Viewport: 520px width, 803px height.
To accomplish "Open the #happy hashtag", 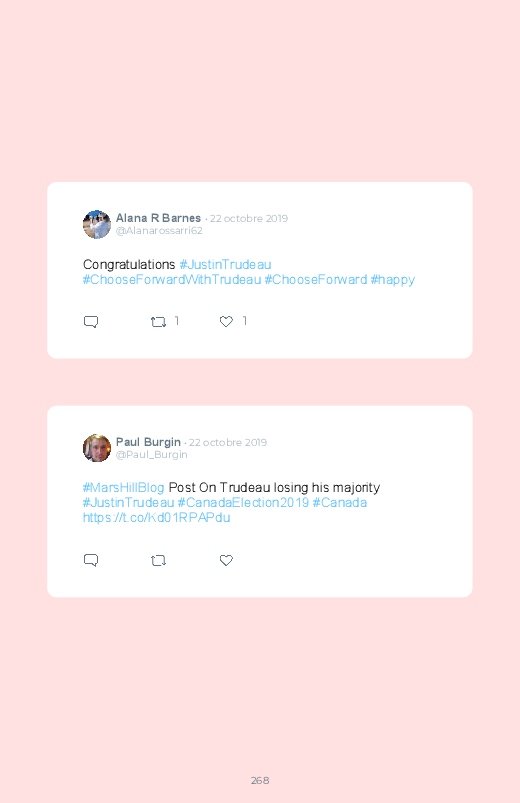I will (392, 280).
